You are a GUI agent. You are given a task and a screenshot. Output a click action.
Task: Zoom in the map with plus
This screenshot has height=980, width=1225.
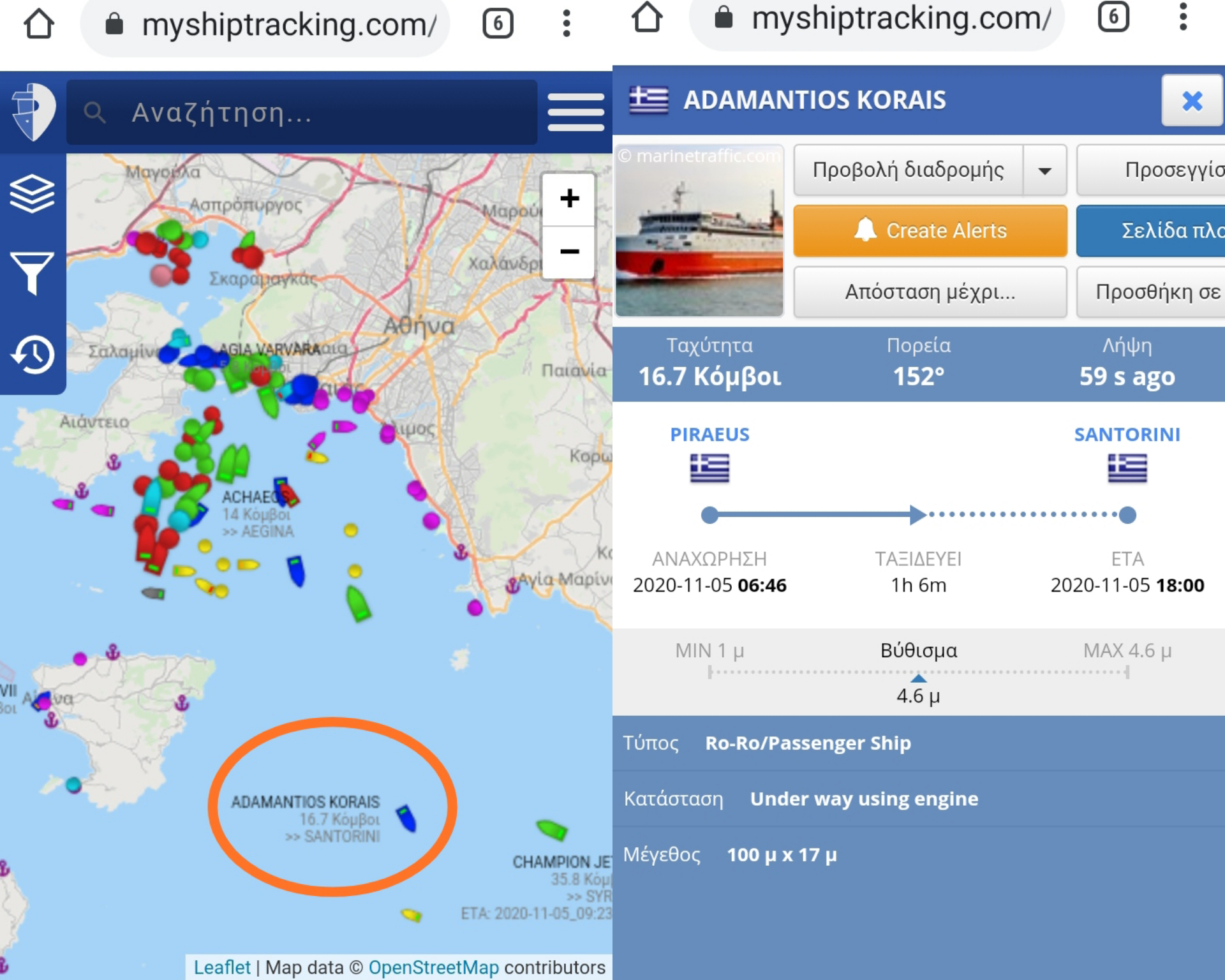coord(569,198)
